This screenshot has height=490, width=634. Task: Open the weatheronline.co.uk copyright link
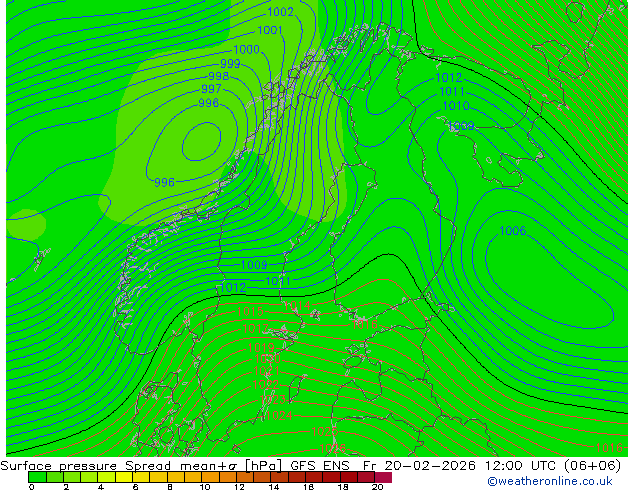tap(549, 481)
